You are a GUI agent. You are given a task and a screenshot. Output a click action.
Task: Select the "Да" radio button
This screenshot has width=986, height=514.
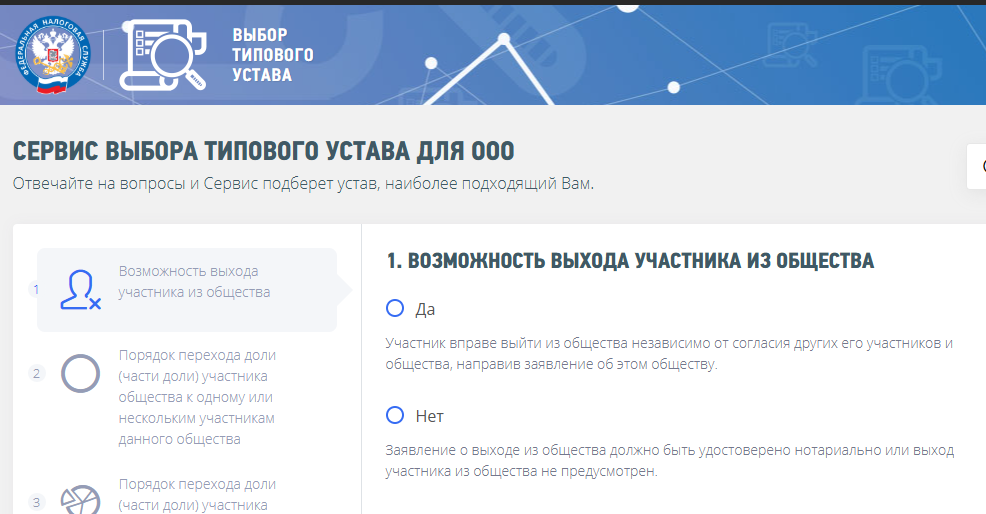coord(395,308)
